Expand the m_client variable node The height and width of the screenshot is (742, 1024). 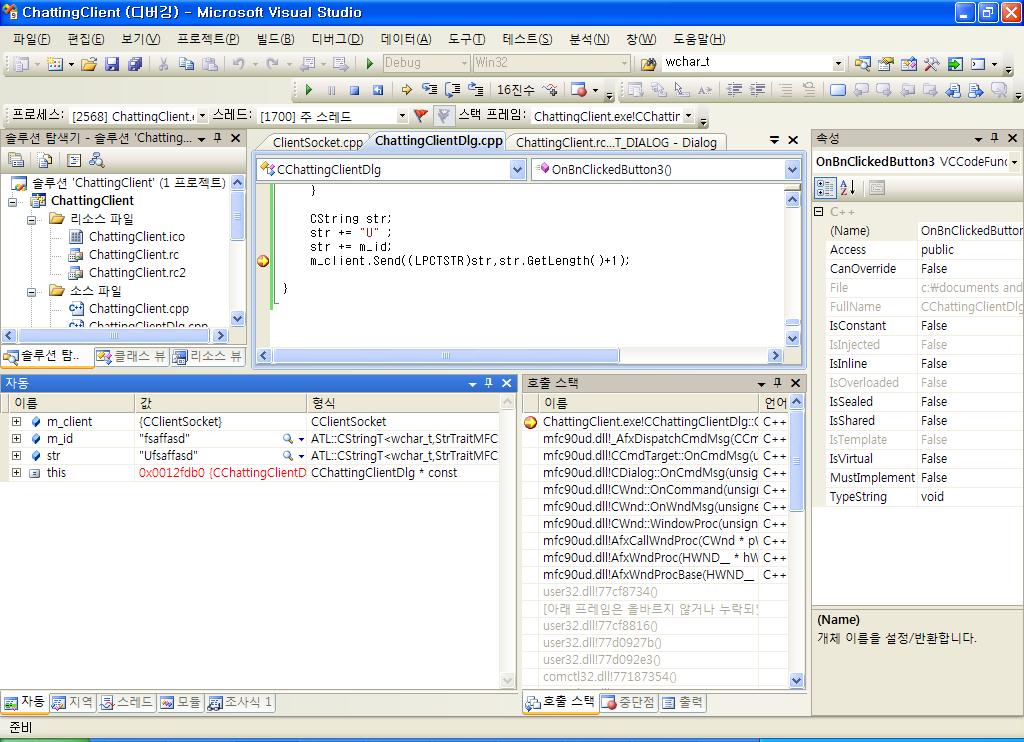[x=16, y=422]
